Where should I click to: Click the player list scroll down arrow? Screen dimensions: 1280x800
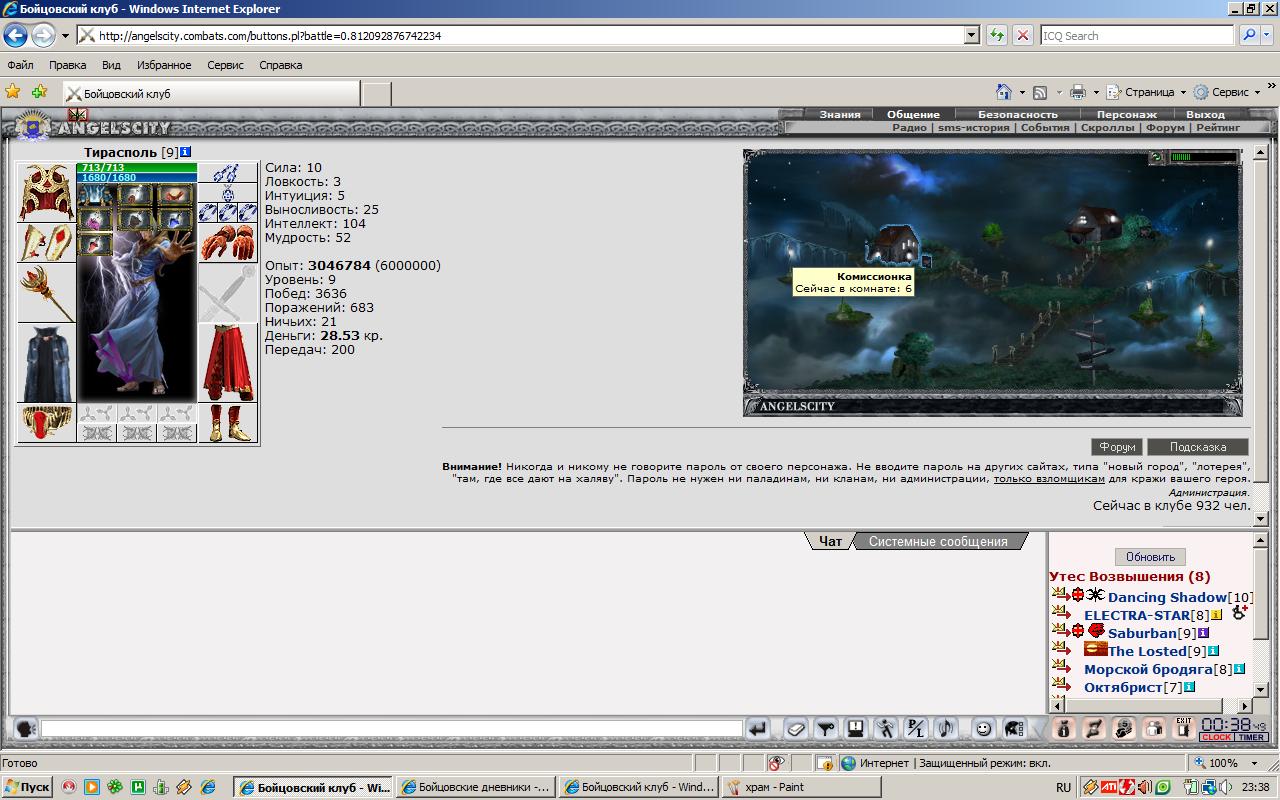tap(1261, 689)
